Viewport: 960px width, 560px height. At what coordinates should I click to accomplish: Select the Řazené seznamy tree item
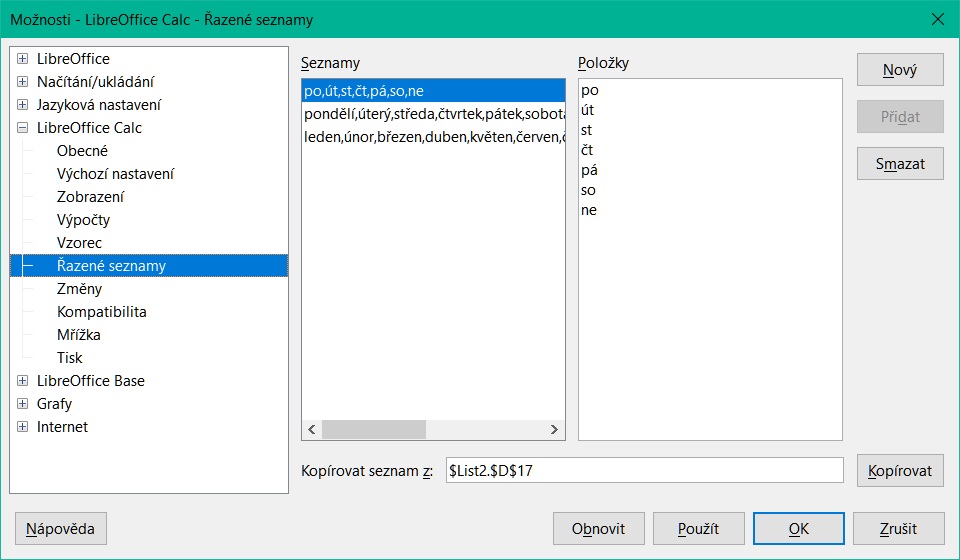point(149,266)
